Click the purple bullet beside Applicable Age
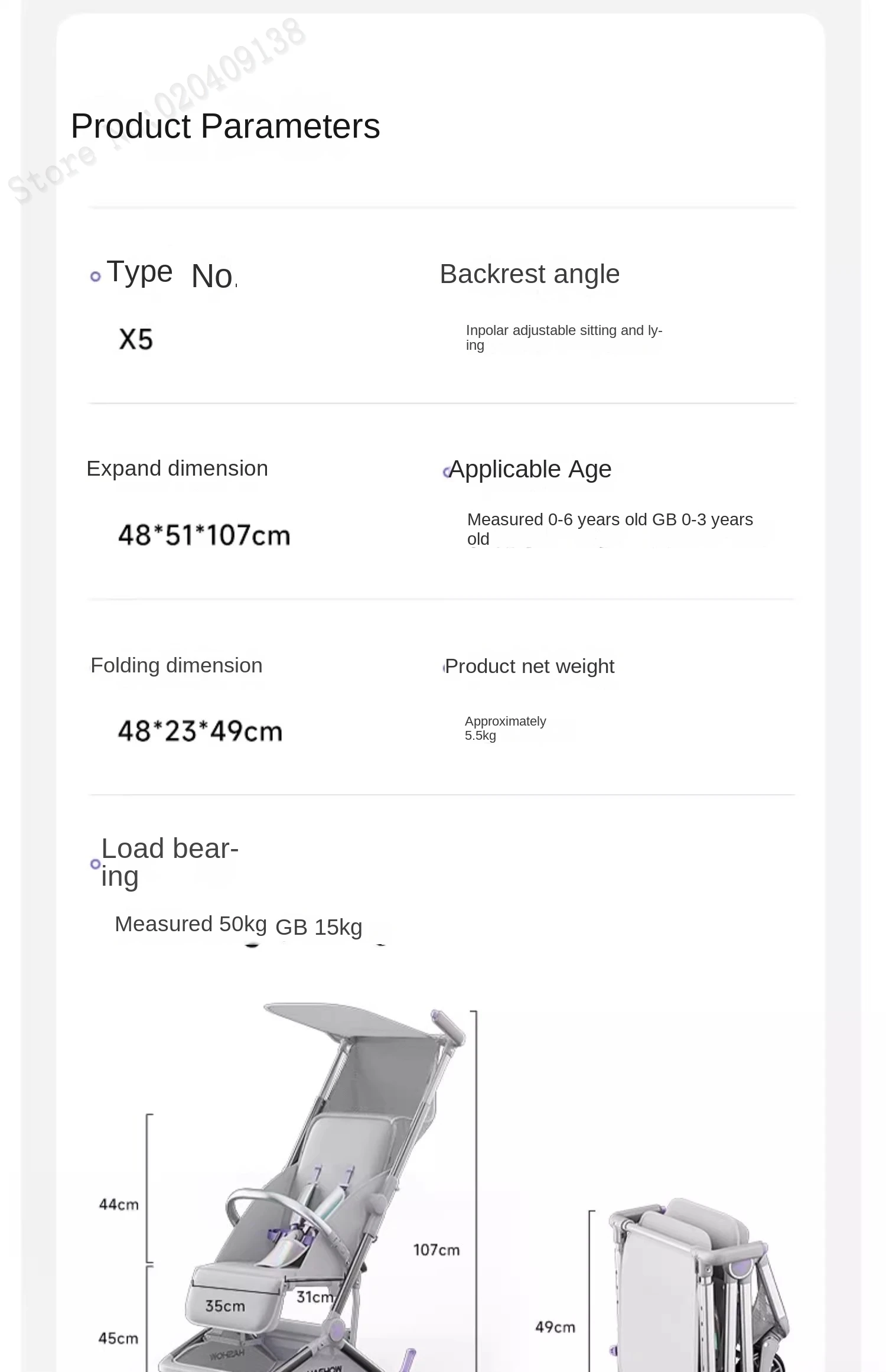 click(447, 472)
